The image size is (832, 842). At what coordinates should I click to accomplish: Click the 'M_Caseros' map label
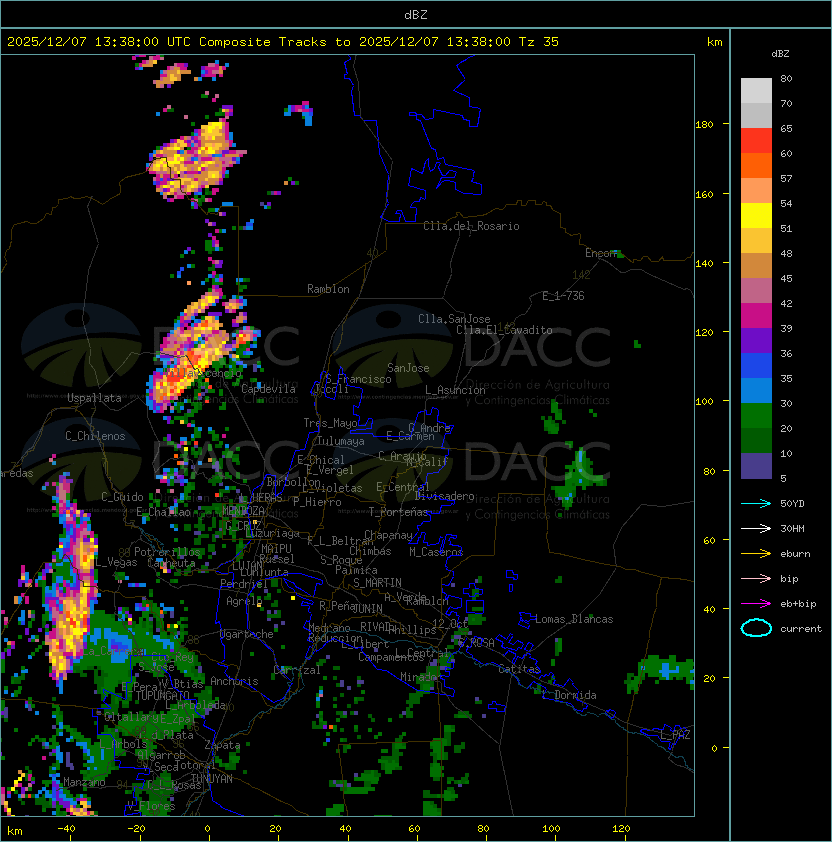click(436, 552)
